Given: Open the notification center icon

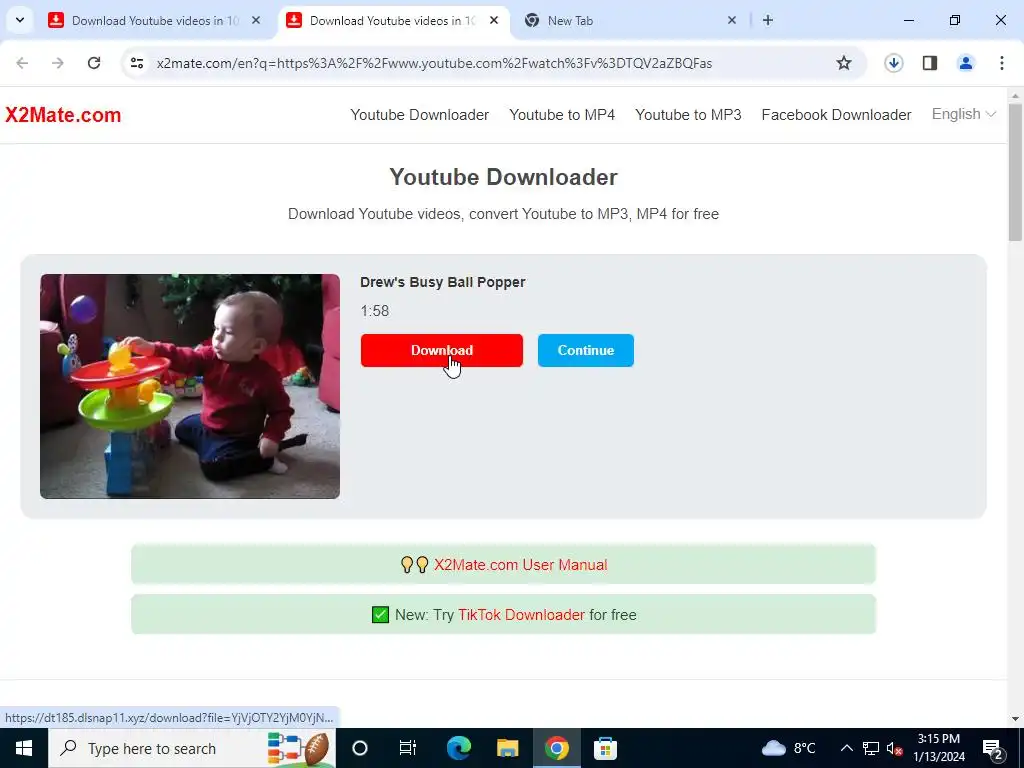Looking at the screenshot, I should [993, 748].
